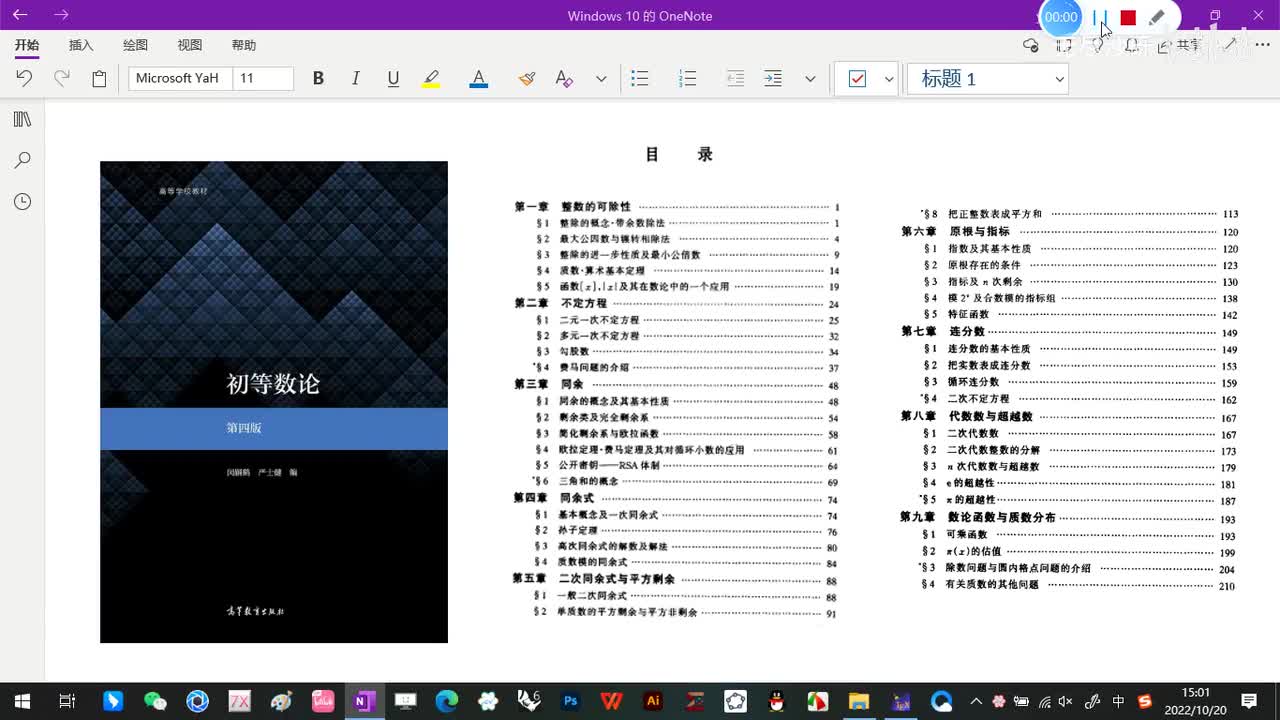Click the Paste clipboard icon
This screenshot has width=1280, height=720.
(99, 78)
